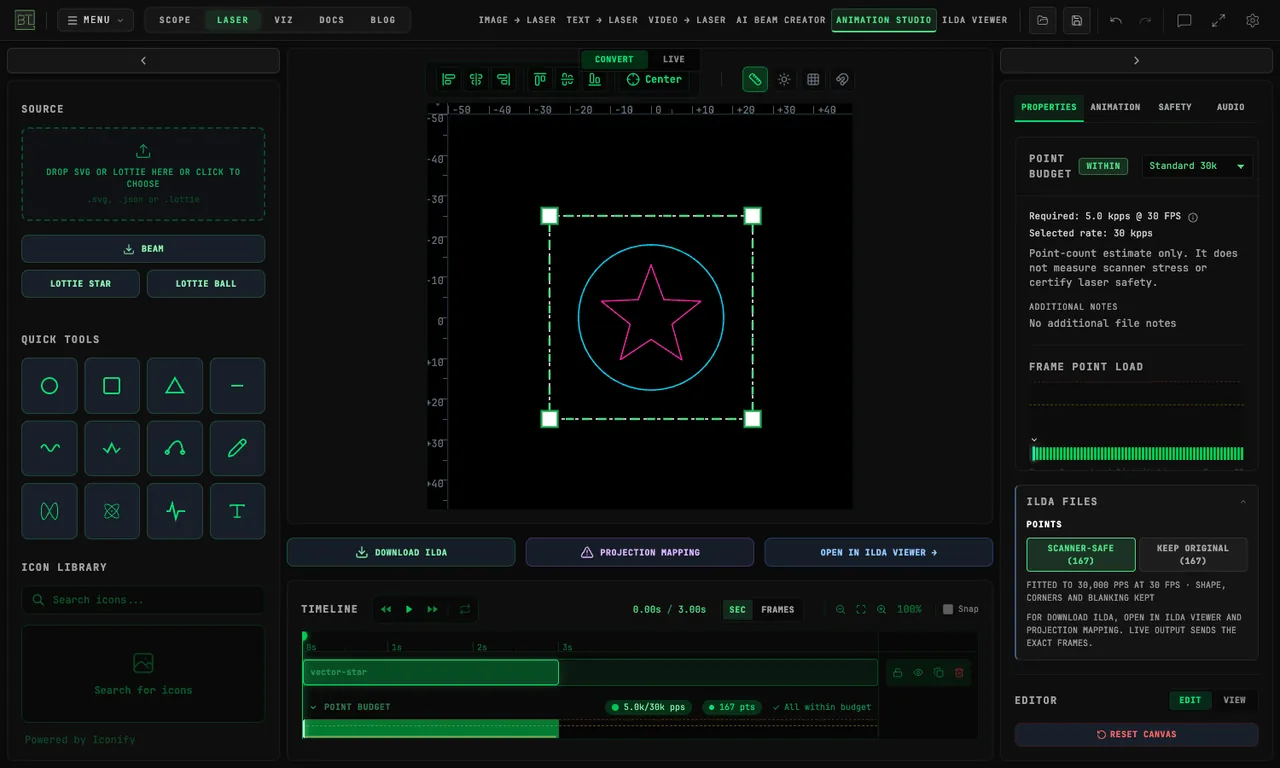Viewport: 1280px width, 768px height.
Task: Go to ILDA Viewer in top navigation
Action: coord(974,20)
